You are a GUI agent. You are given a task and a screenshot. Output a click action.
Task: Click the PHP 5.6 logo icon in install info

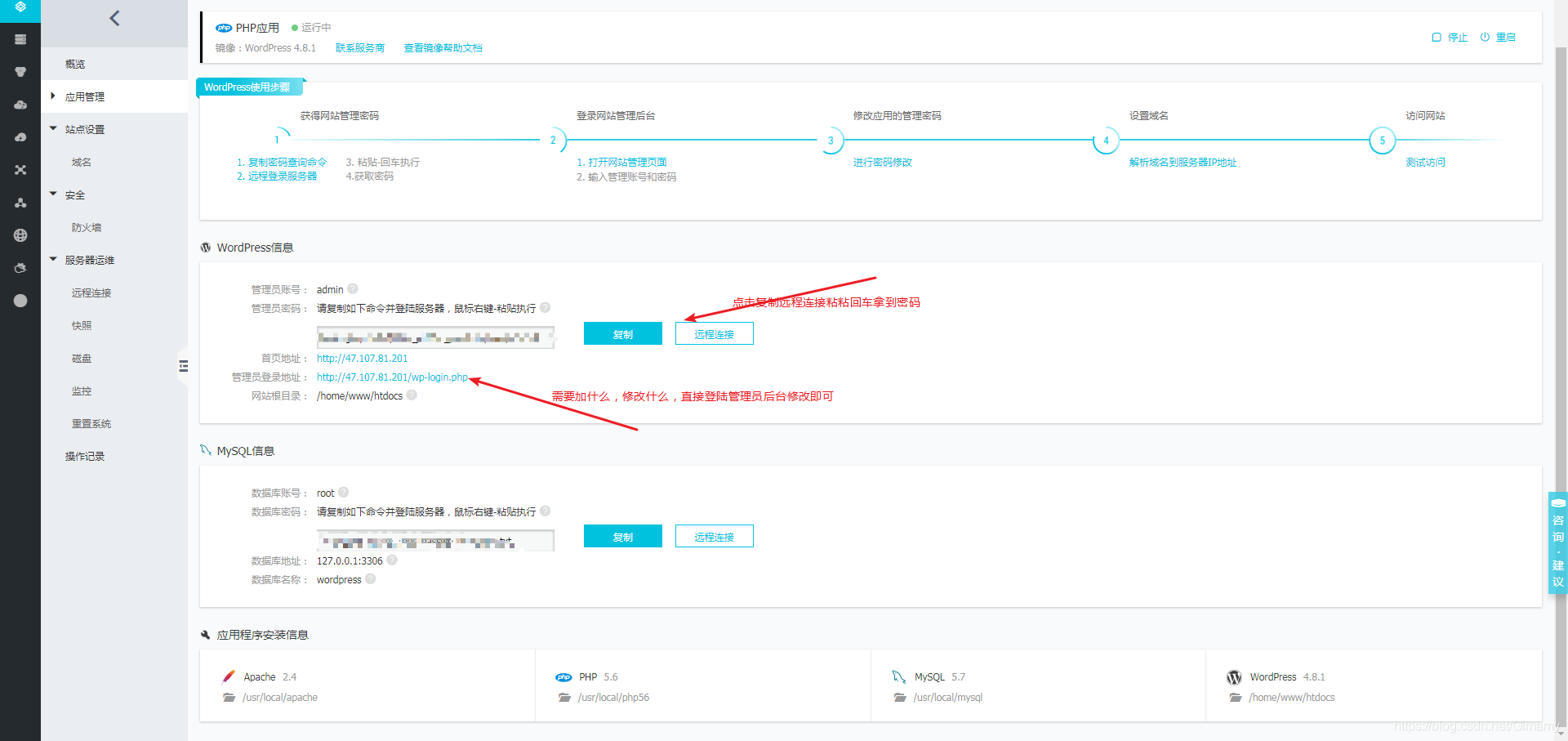tap(563, 677)
